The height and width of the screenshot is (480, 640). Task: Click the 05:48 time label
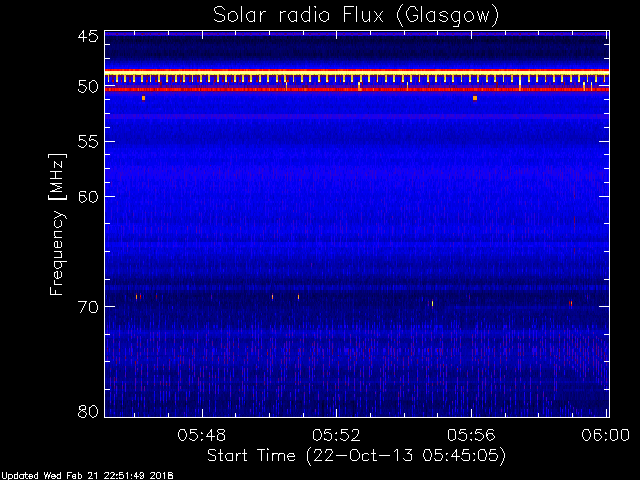tap(201, 435)
